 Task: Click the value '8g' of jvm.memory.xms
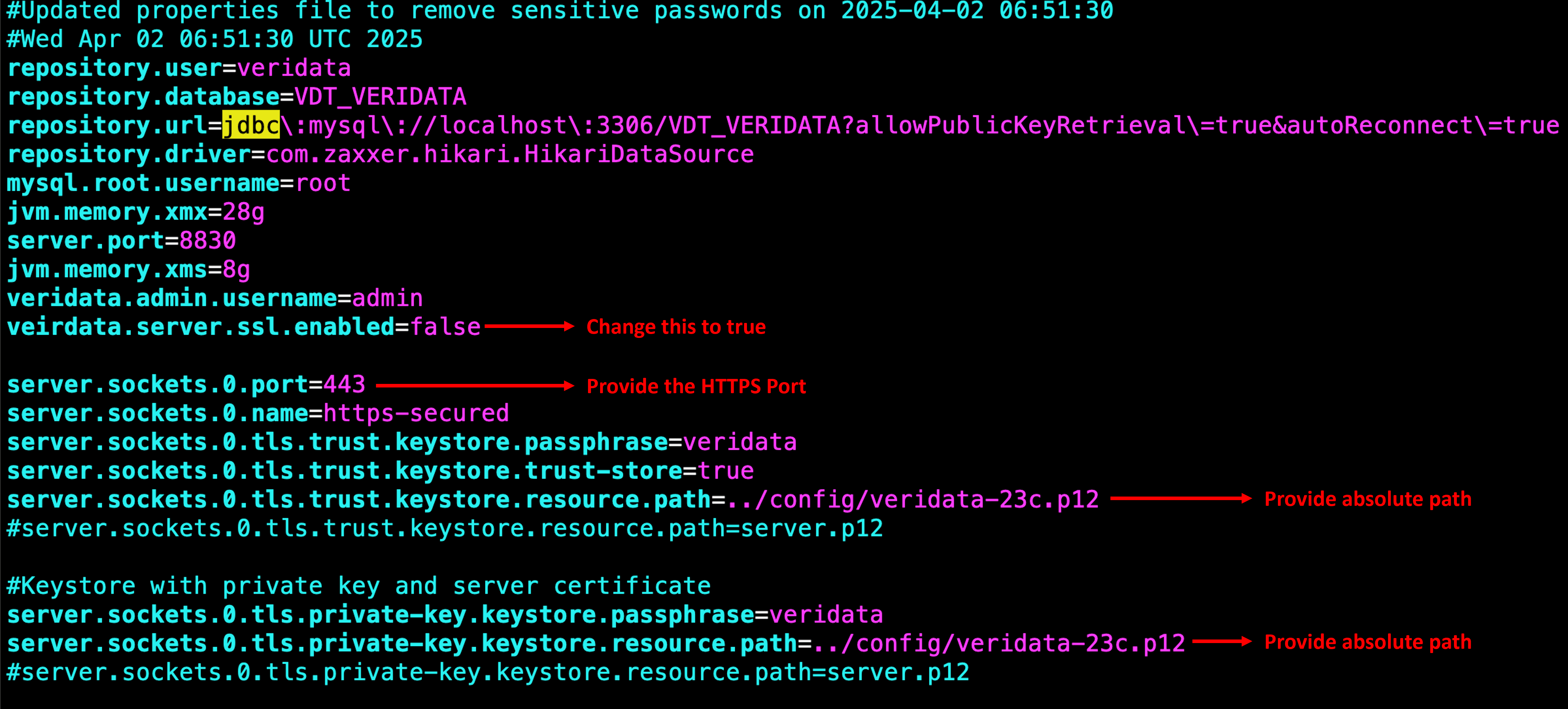237,269
